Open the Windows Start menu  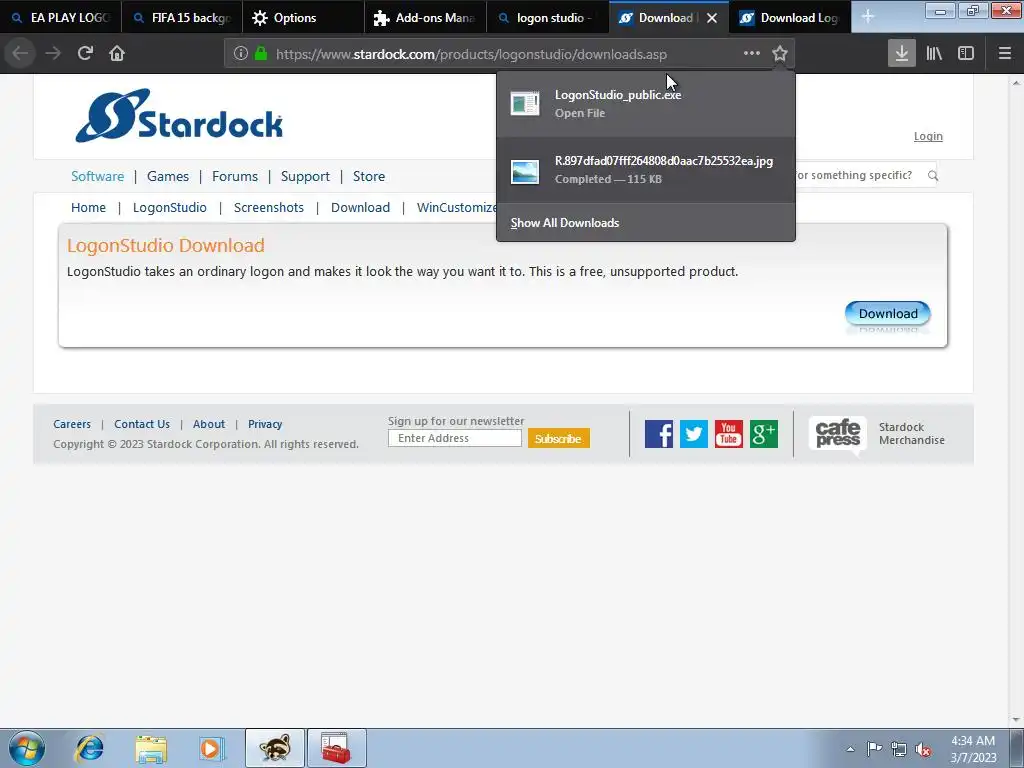coord(27,748)
